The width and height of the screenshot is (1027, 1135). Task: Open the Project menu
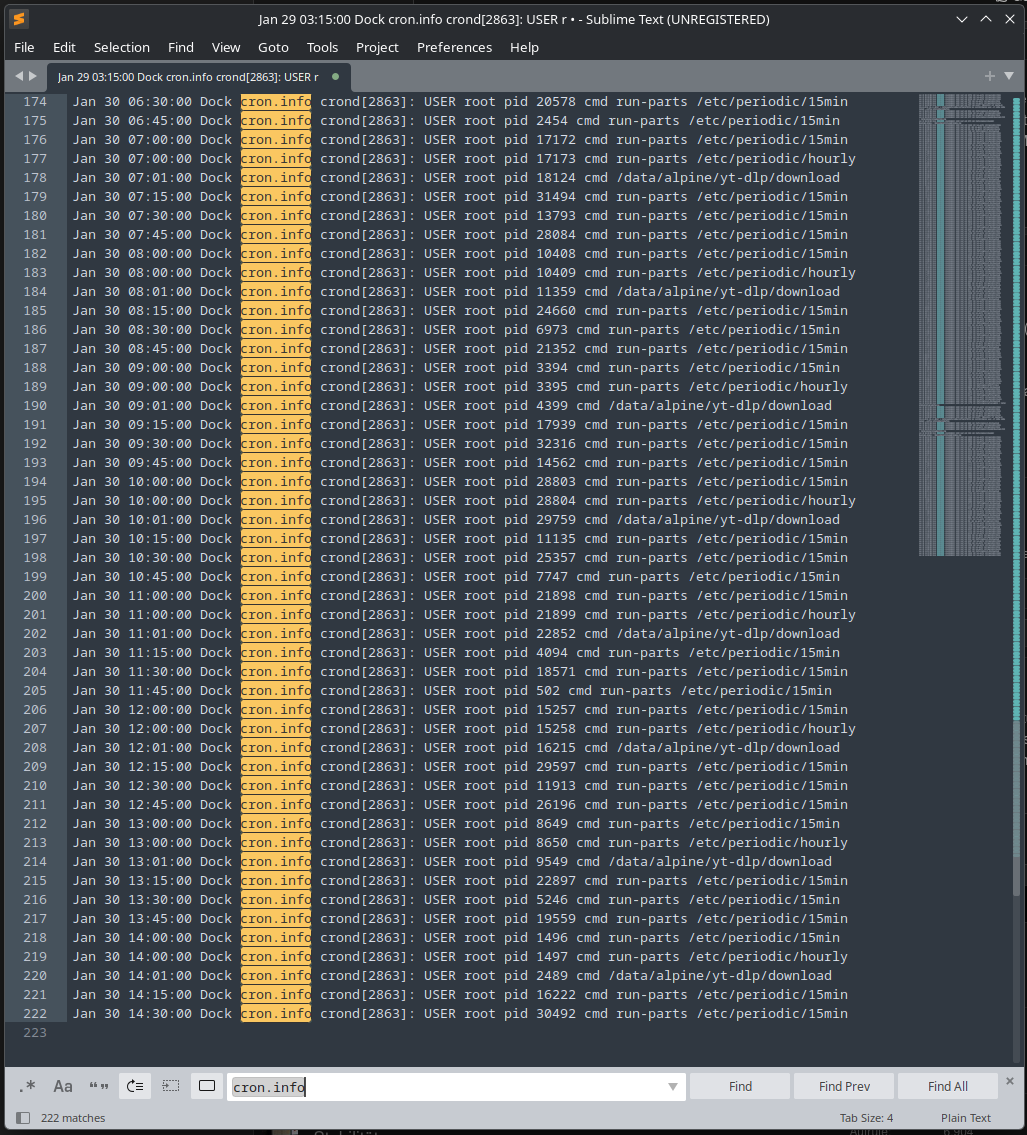pos(377,47)
